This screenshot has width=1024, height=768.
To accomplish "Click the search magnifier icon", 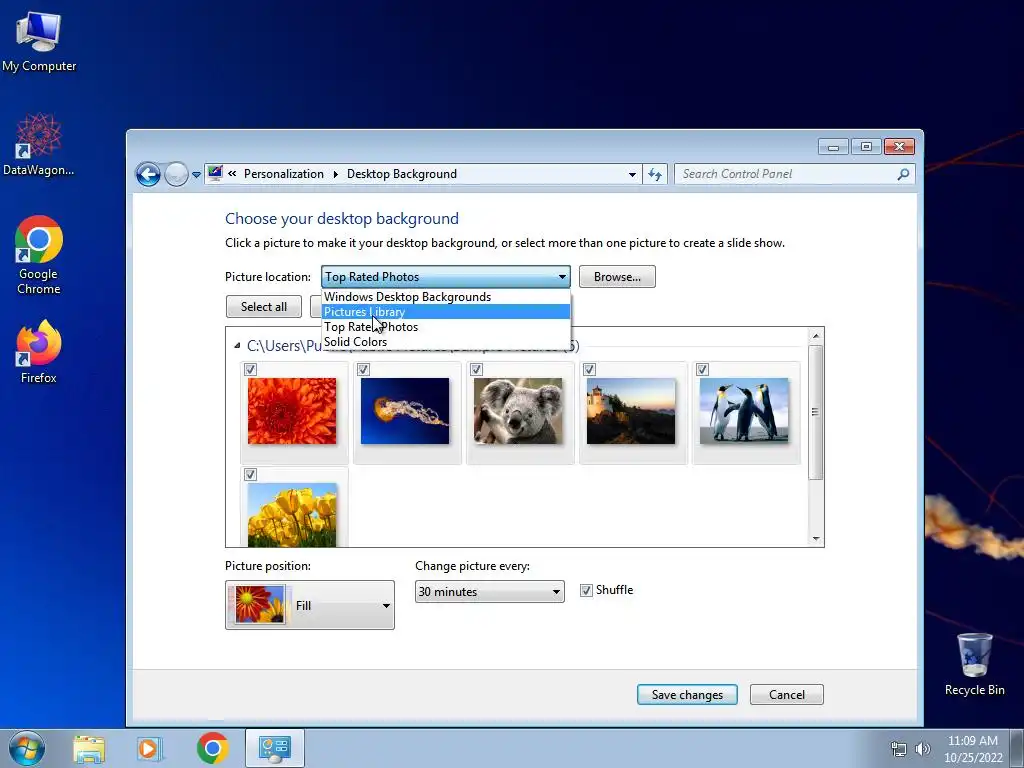I will click(x=903, y=174).
